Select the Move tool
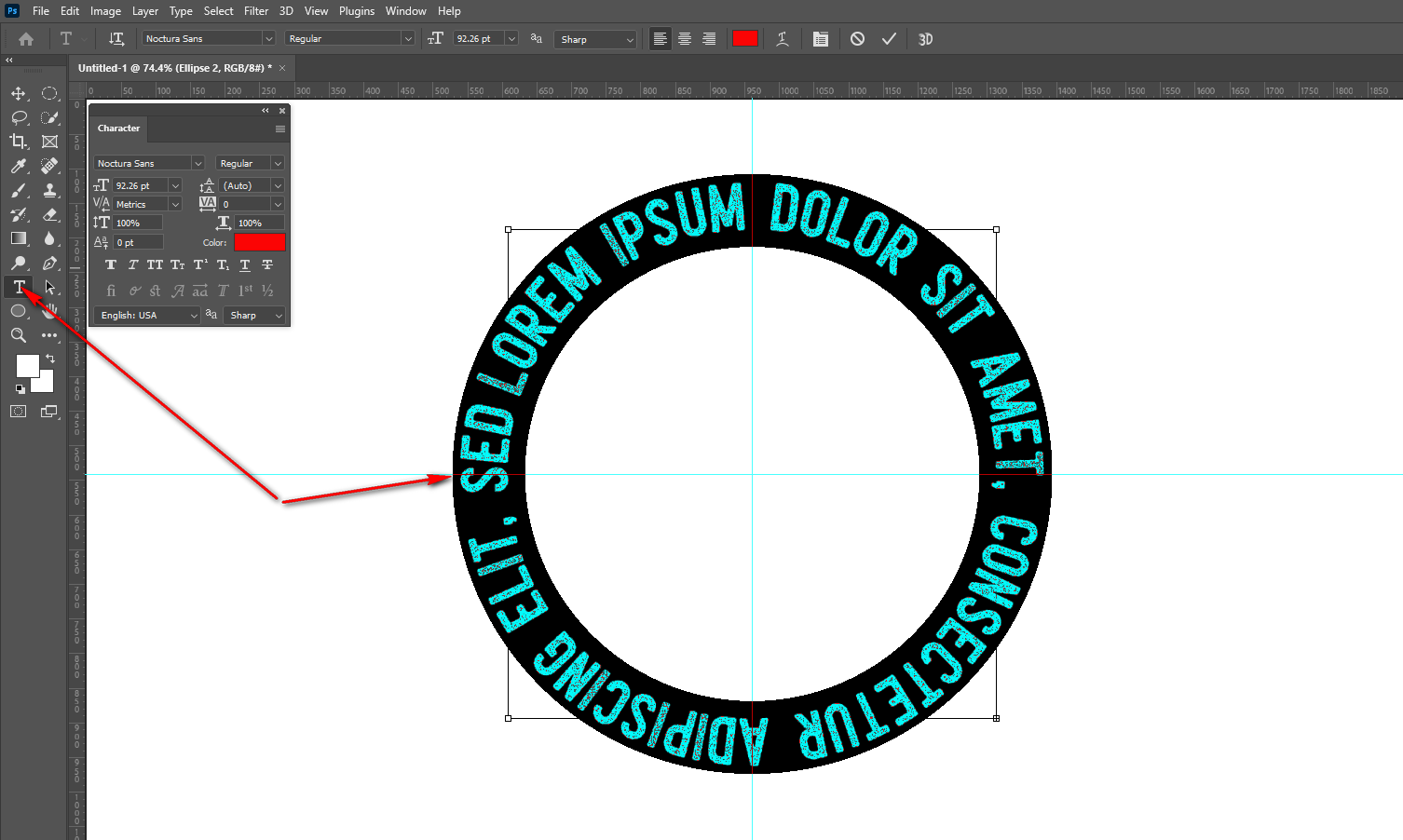 point(19,93)
